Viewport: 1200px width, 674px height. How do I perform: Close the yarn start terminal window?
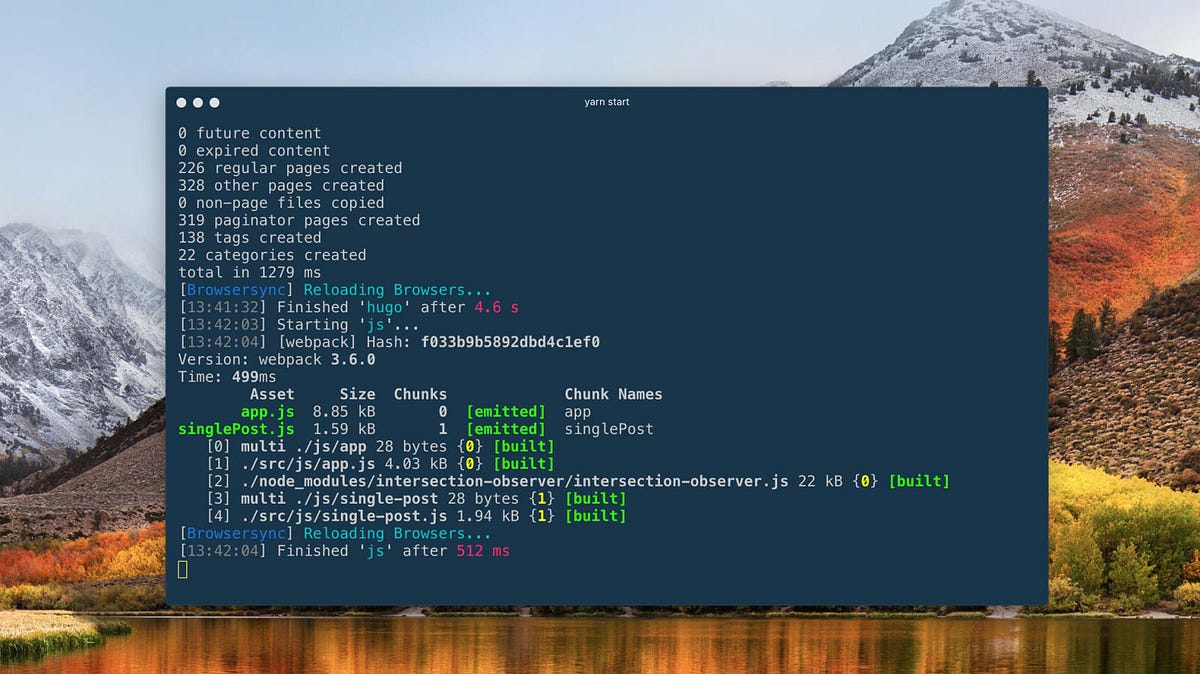coord(181,103)
